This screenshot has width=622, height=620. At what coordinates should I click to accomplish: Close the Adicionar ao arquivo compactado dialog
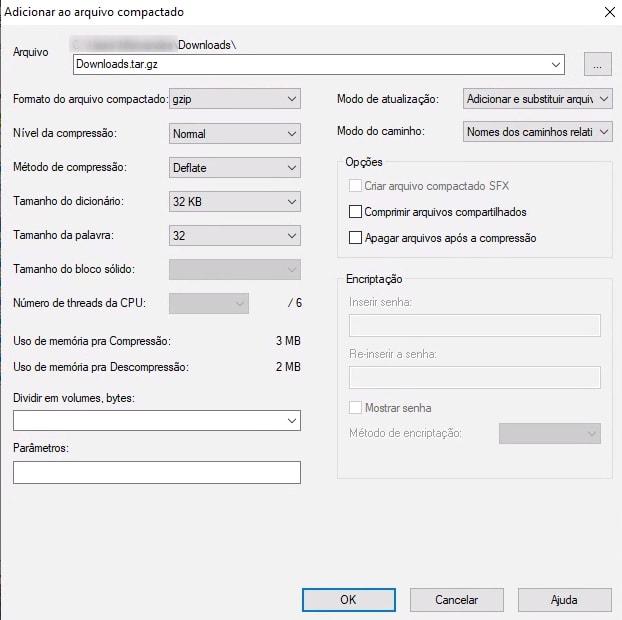pyautogui.click(x=609, y=12)
